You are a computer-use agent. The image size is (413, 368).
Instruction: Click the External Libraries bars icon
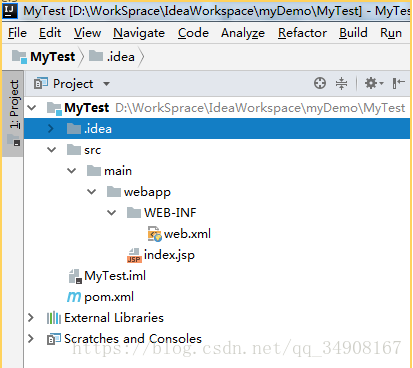click(54, 318)
